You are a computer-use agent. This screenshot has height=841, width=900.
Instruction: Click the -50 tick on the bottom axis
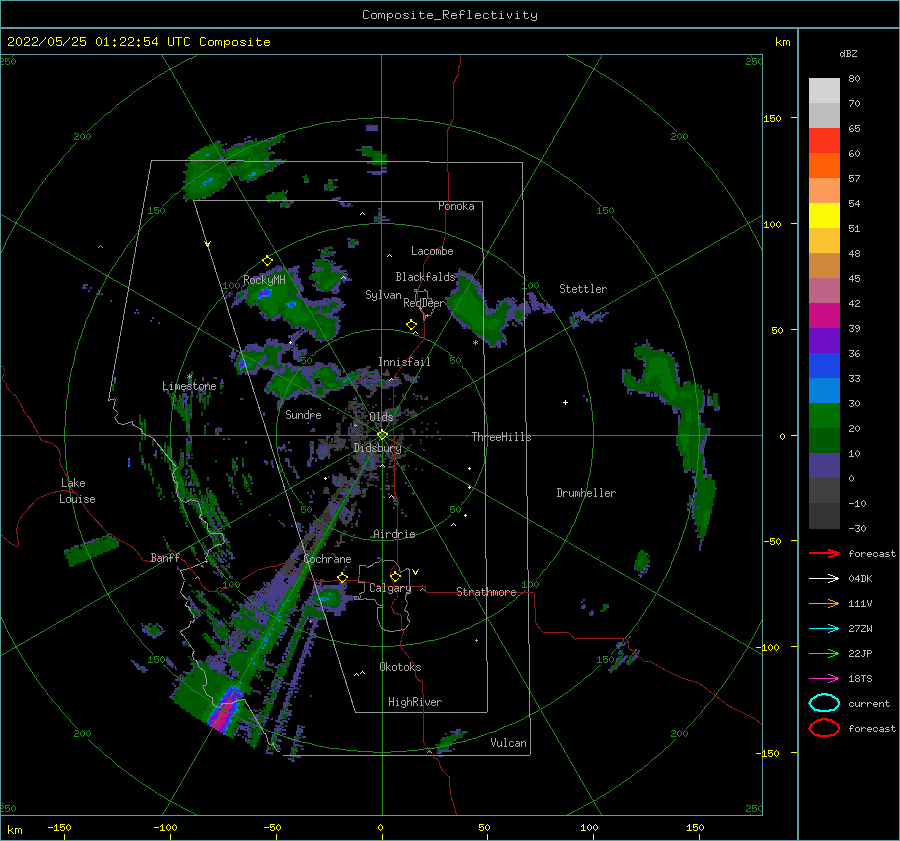click(272, 827)
